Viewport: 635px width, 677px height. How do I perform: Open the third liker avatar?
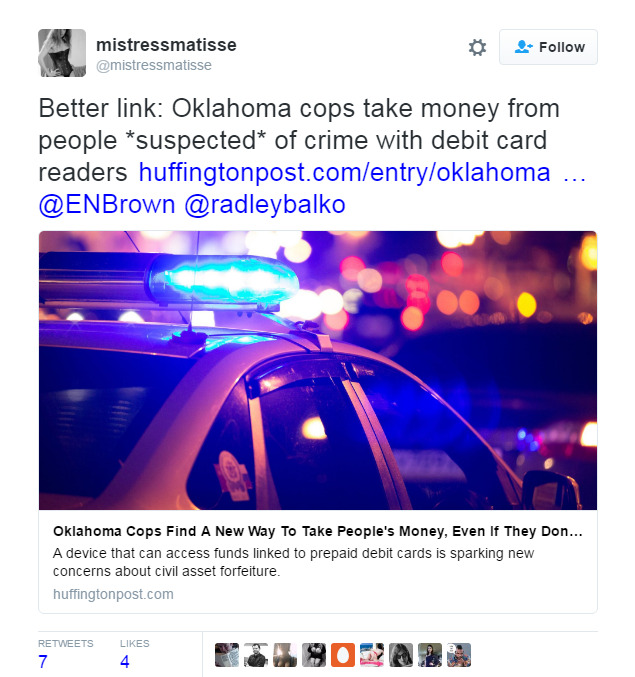[285, 655]
